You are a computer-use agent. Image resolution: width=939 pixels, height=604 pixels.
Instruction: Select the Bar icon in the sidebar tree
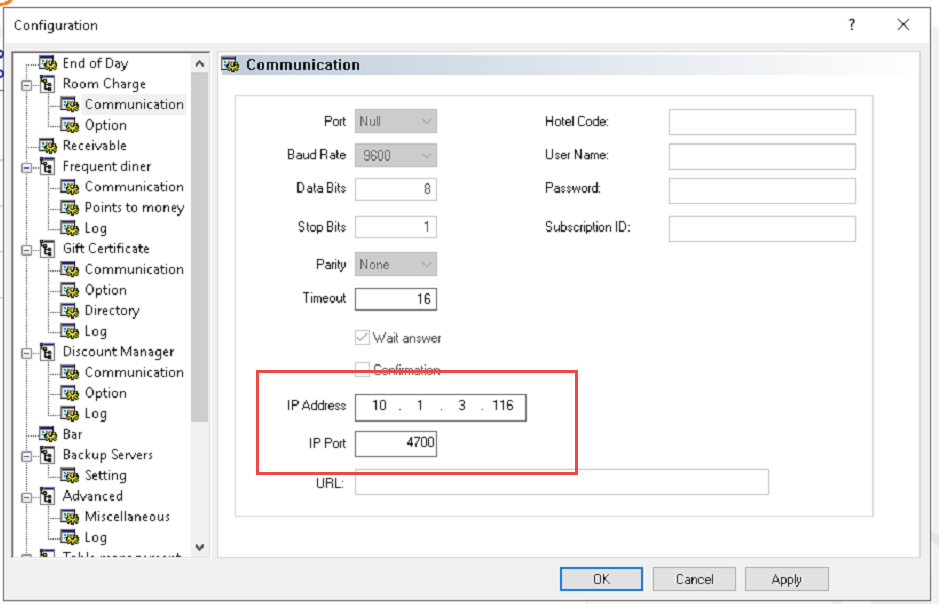(x=47, y=434)
